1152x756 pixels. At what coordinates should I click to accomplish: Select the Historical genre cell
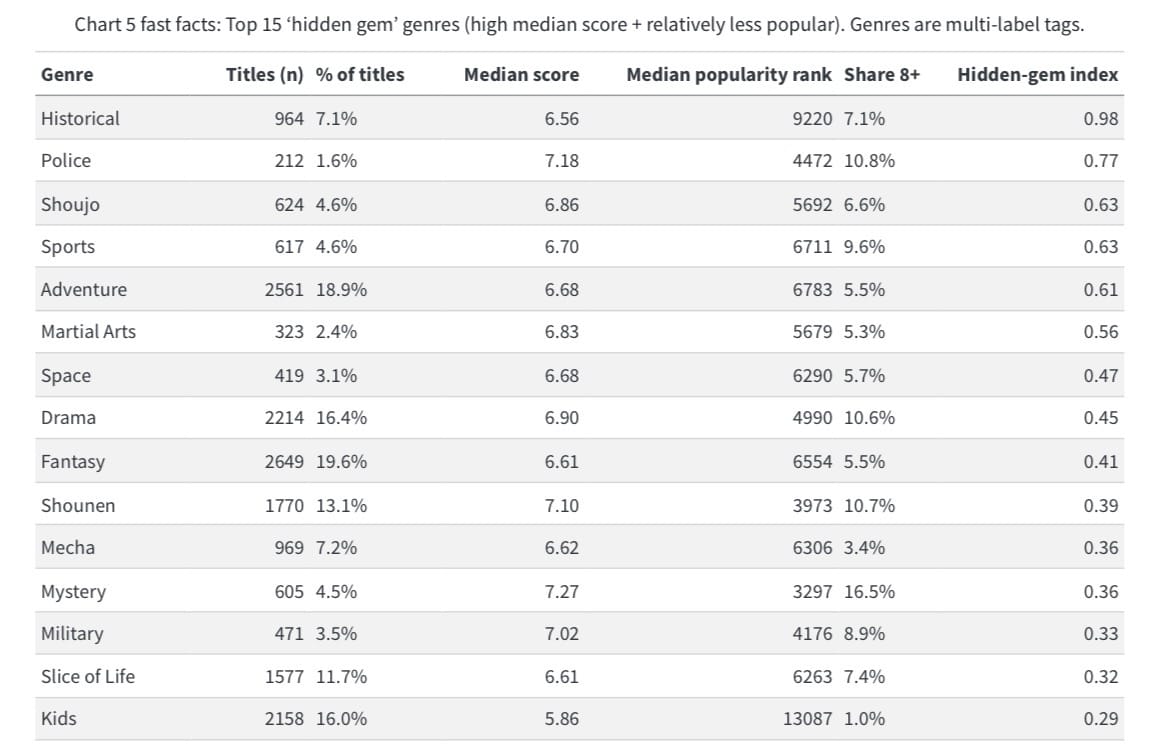tap(80, 118)
